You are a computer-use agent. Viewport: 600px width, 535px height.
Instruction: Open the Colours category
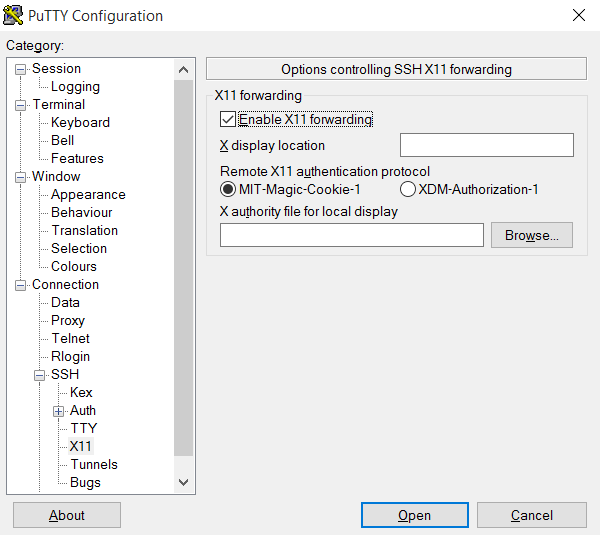tap(74, 266)
